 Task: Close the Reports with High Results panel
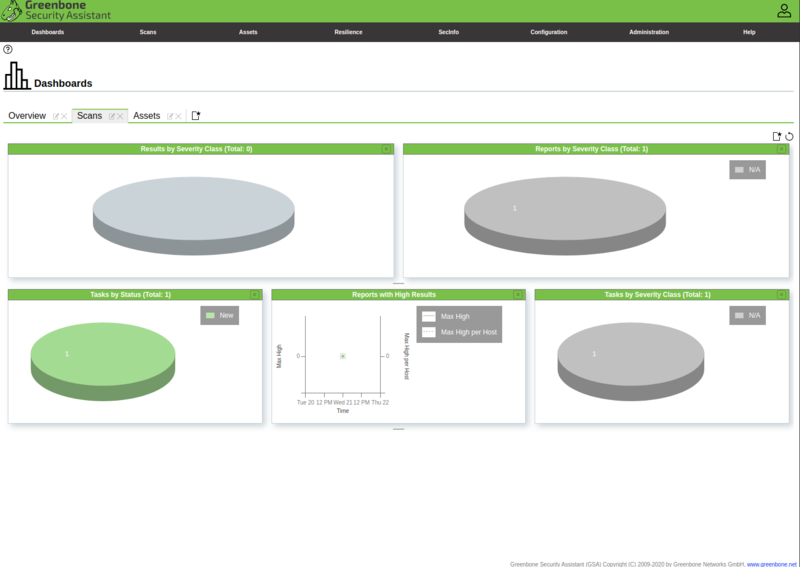518,295
